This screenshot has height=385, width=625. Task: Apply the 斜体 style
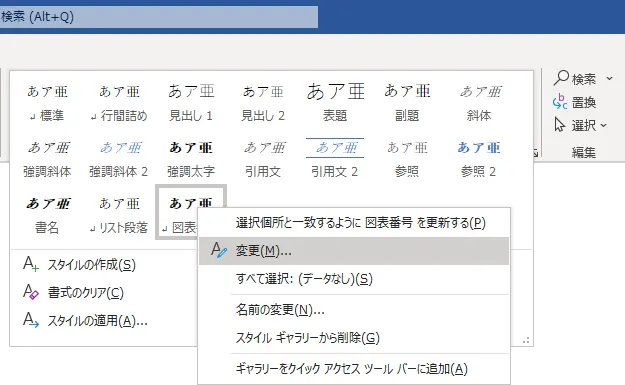479,102
